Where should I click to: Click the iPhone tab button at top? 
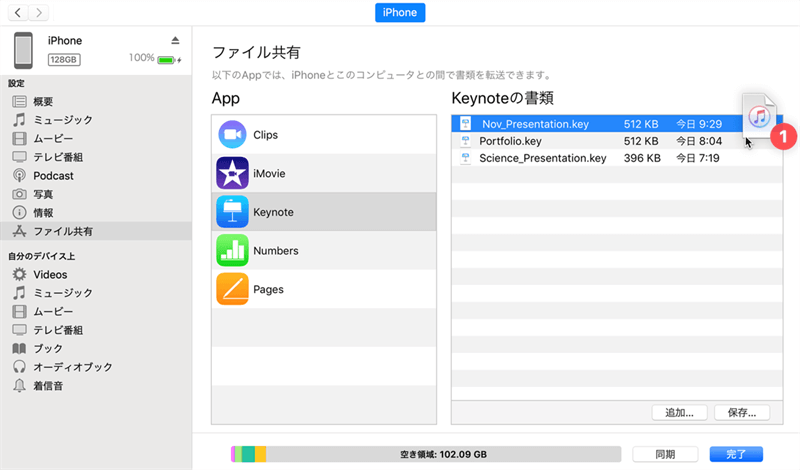(x=400, y=13)
